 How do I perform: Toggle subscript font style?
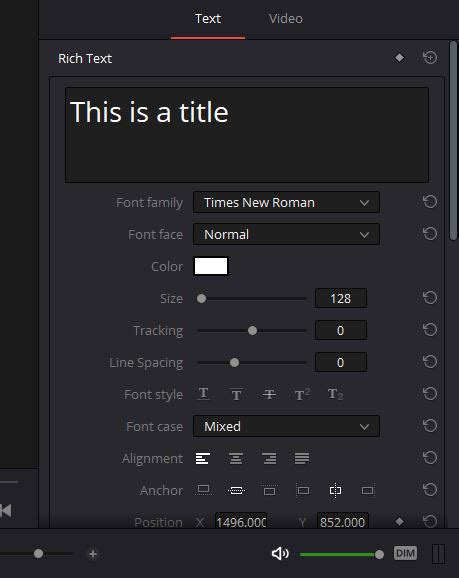335,394
